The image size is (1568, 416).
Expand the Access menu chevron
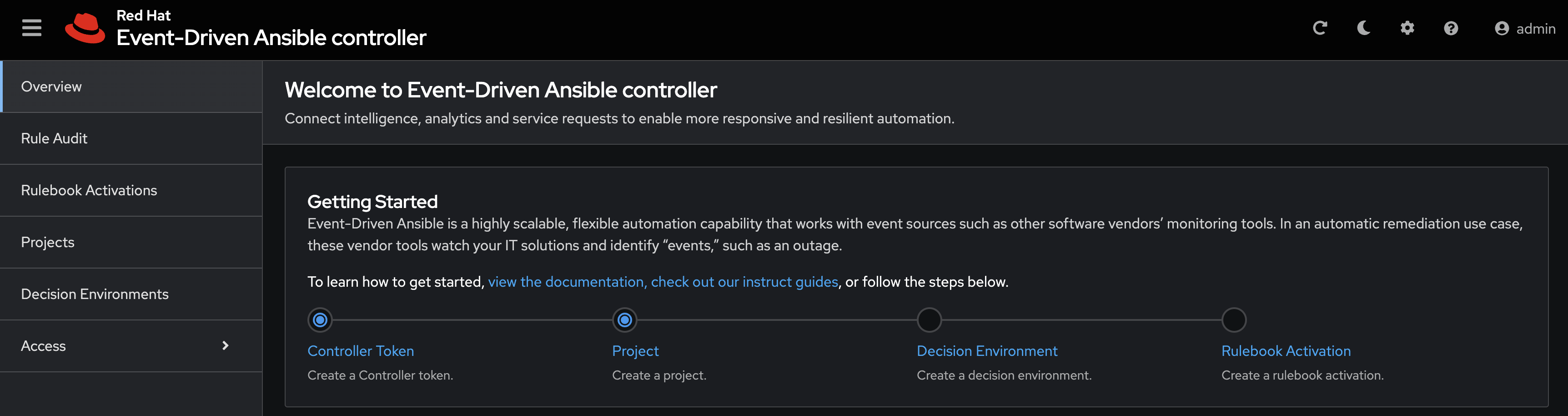[x=225, y=345]
